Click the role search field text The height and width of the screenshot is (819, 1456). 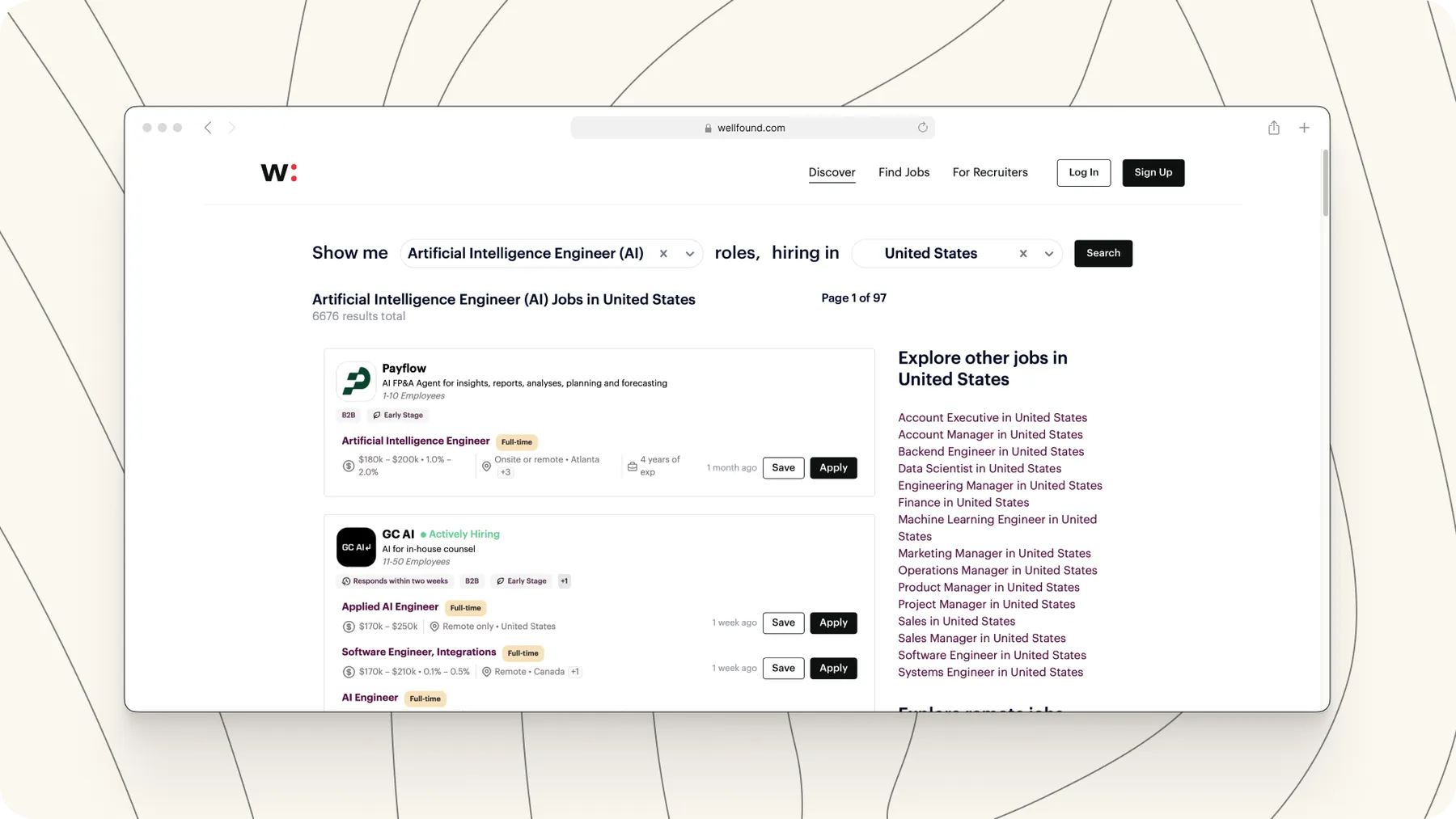[526, 254]
